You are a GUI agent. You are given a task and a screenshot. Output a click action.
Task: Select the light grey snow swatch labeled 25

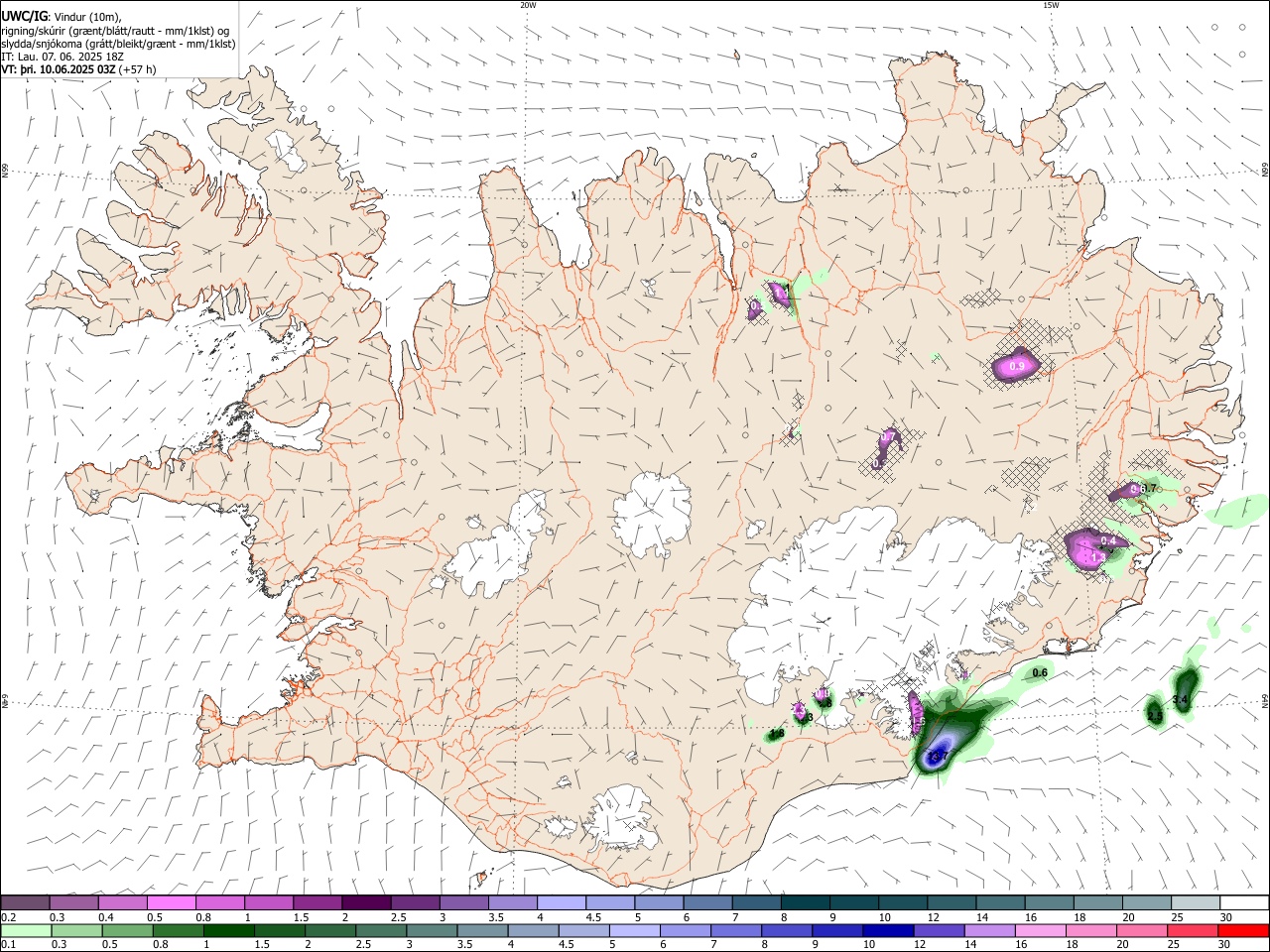[1195, 903]
